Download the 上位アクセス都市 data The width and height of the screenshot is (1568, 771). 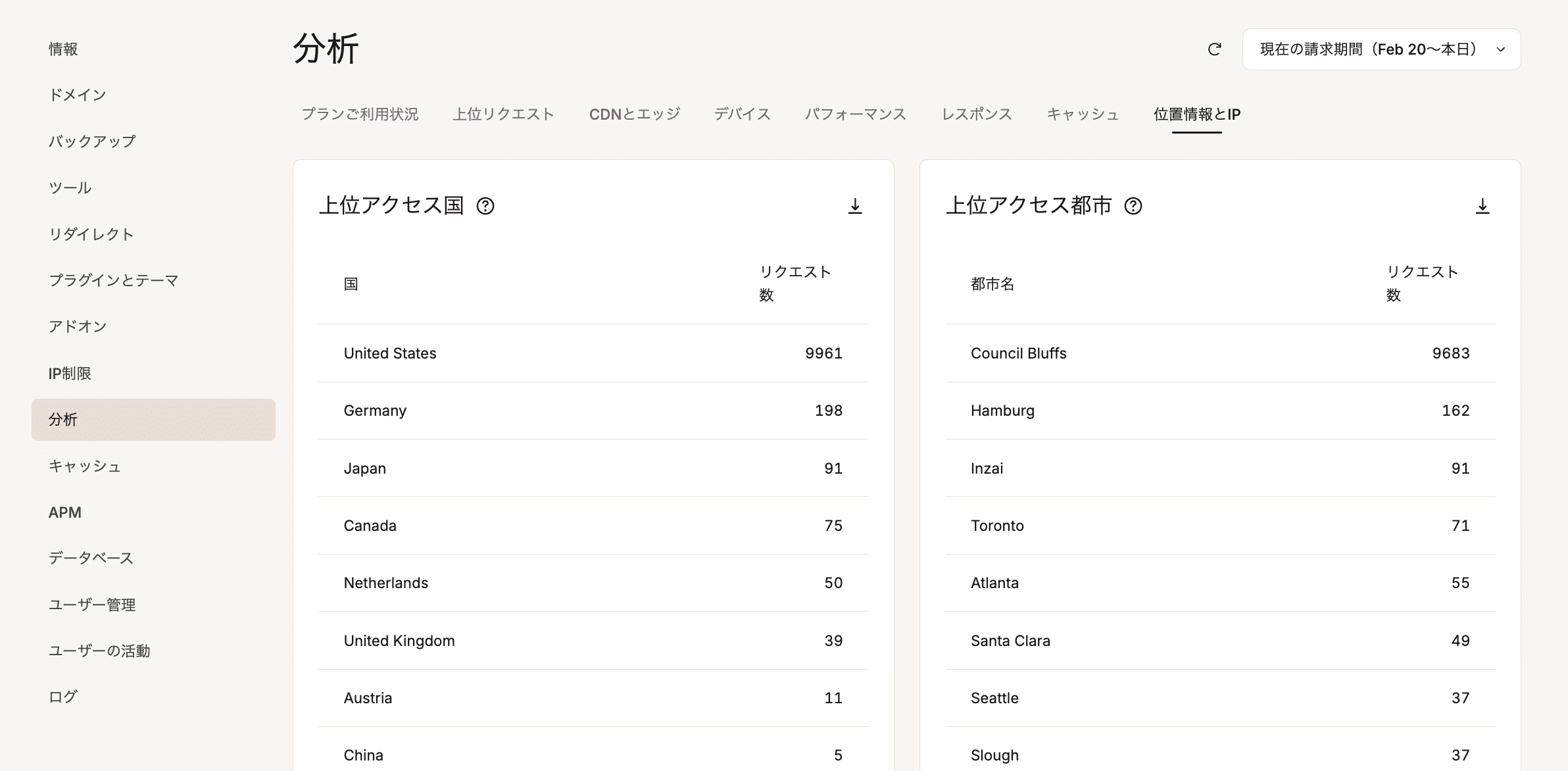coord(1482,206)
